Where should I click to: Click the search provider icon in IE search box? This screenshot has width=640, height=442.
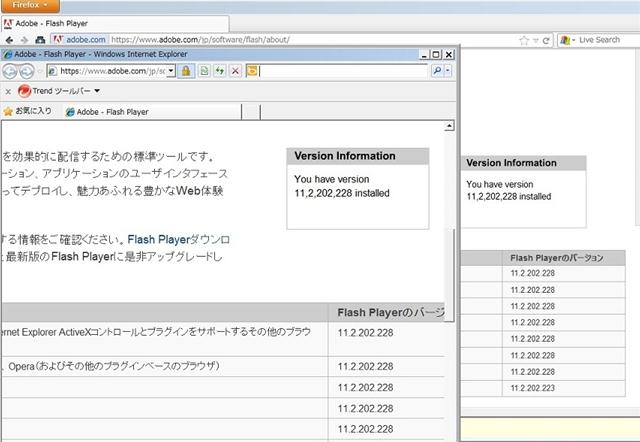(x=252, y=71)
